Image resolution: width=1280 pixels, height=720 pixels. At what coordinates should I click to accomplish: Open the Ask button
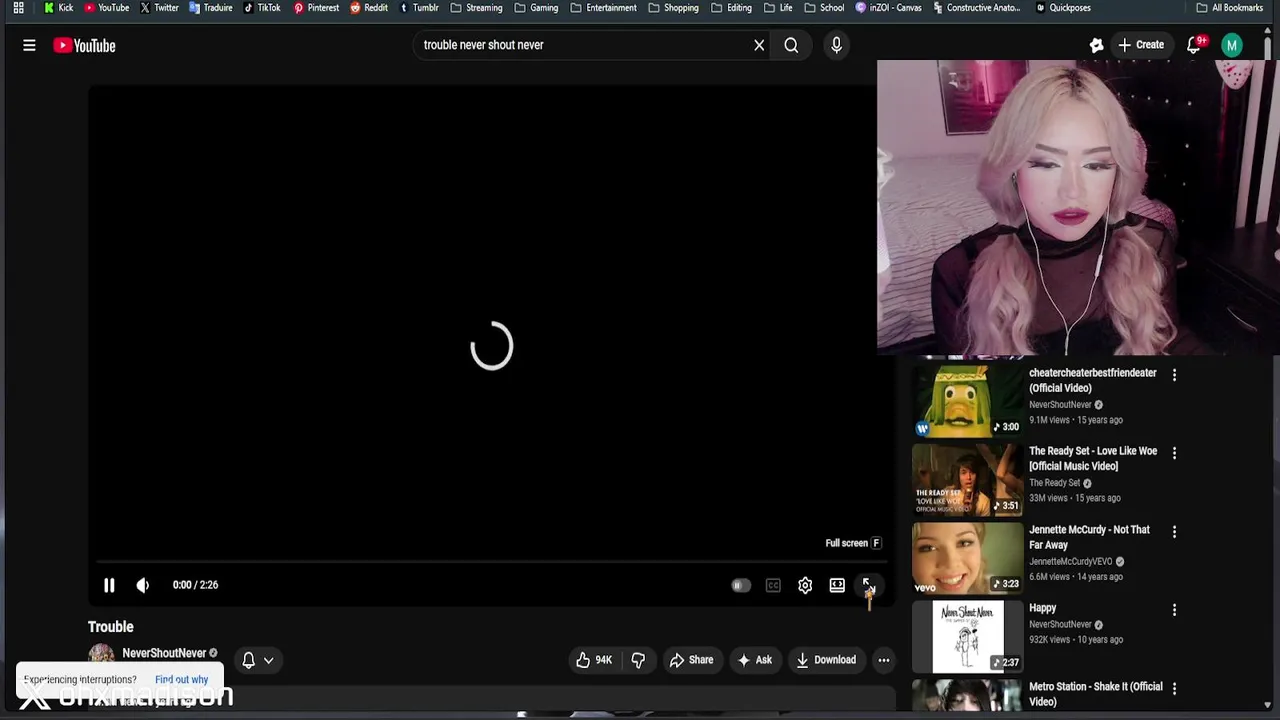pos(754,660)
